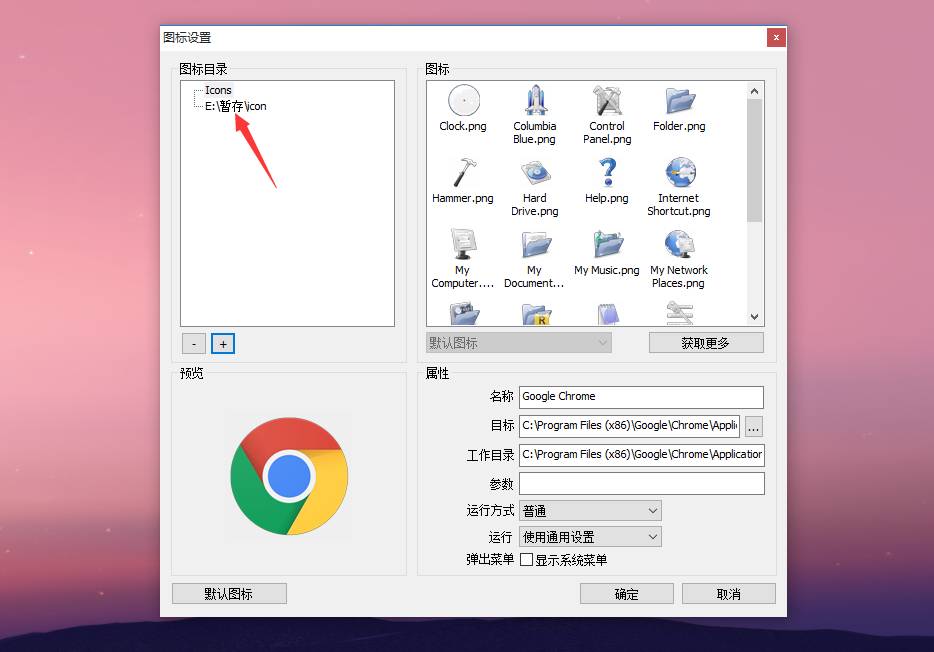This screenshot has width=934, height=652.
Task: Enable 显示系统菜单 checkbox
Action: click(525, 559)
